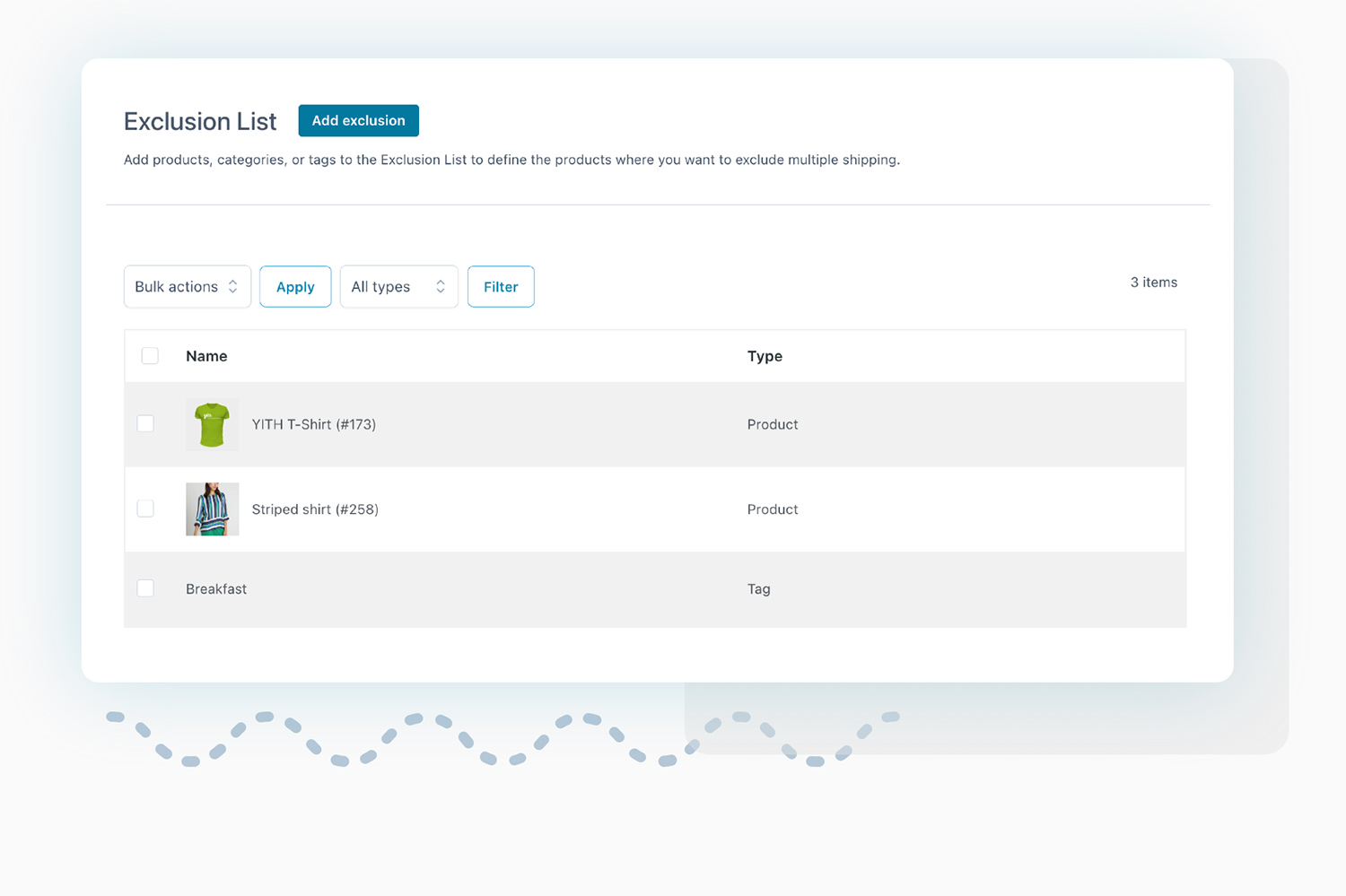Image resolution: width=1346 pixels, height=896 pixels.
Task: Click the Breakfast tag name
Action: click(216, 589)
